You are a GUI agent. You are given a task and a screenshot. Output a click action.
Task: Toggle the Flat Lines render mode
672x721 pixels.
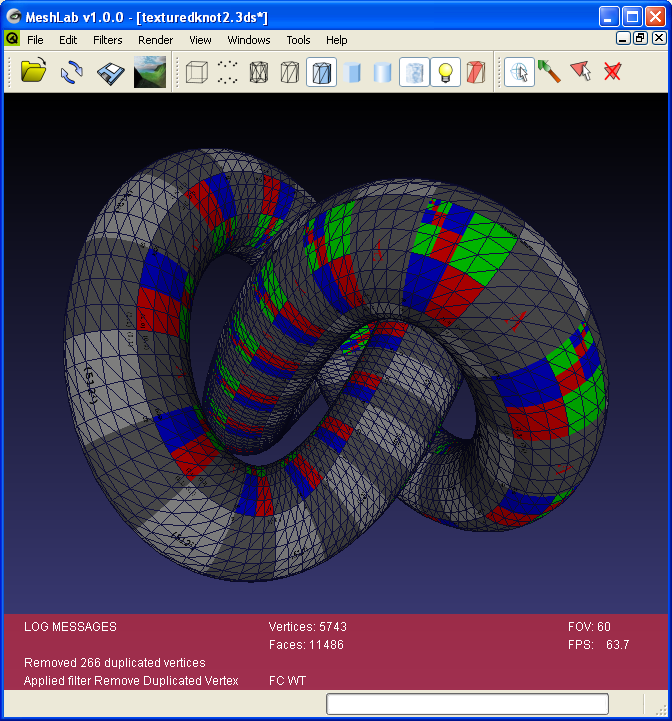321,72
